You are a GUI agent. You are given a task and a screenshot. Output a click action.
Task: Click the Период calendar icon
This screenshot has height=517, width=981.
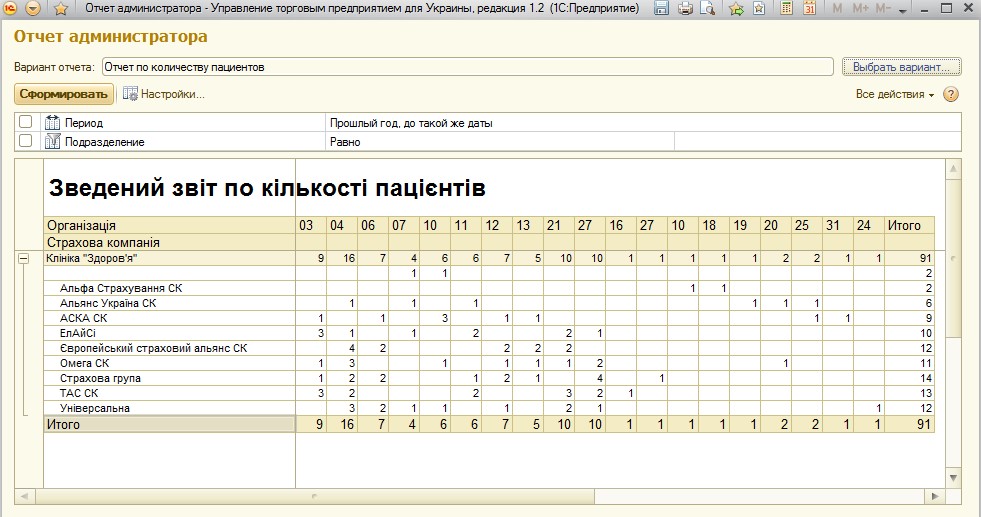click(53, 123)
